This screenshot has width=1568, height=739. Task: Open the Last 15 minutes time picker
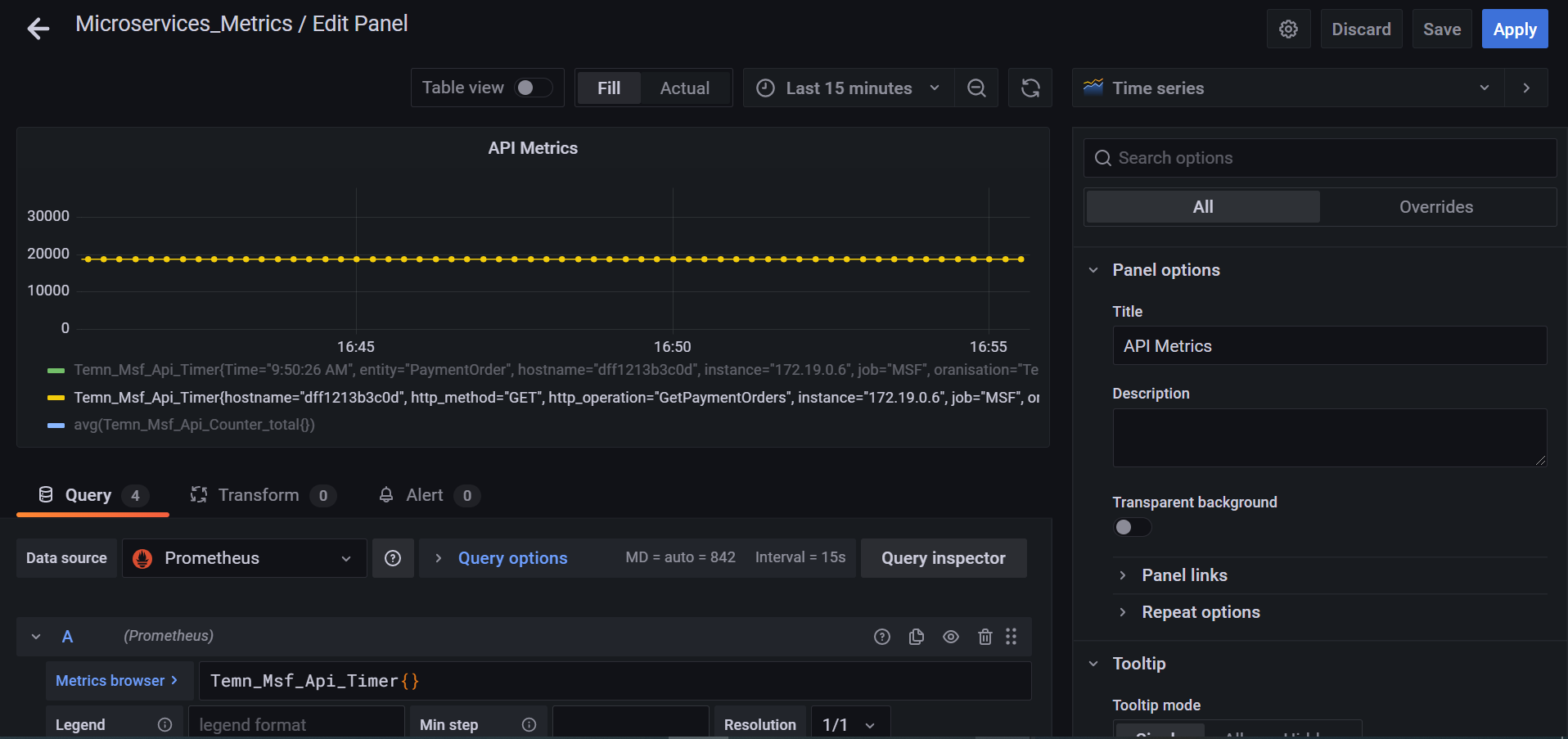click(848, 88)
